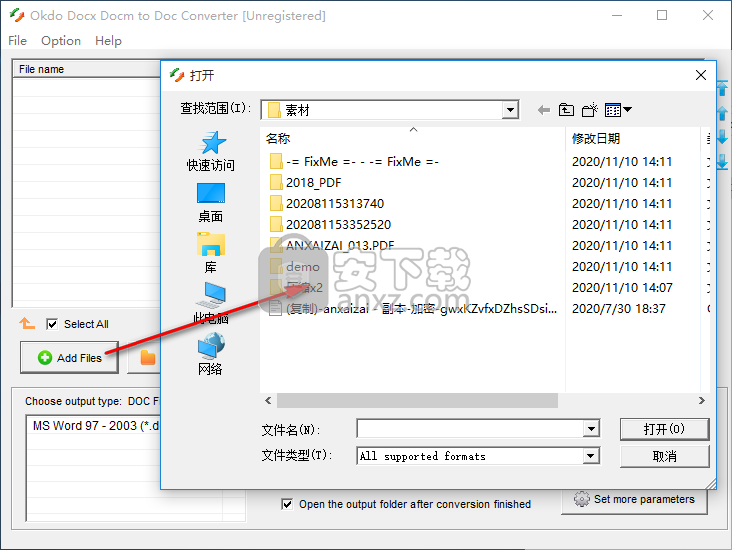Open the Option menu

click(x=61, y=41)
